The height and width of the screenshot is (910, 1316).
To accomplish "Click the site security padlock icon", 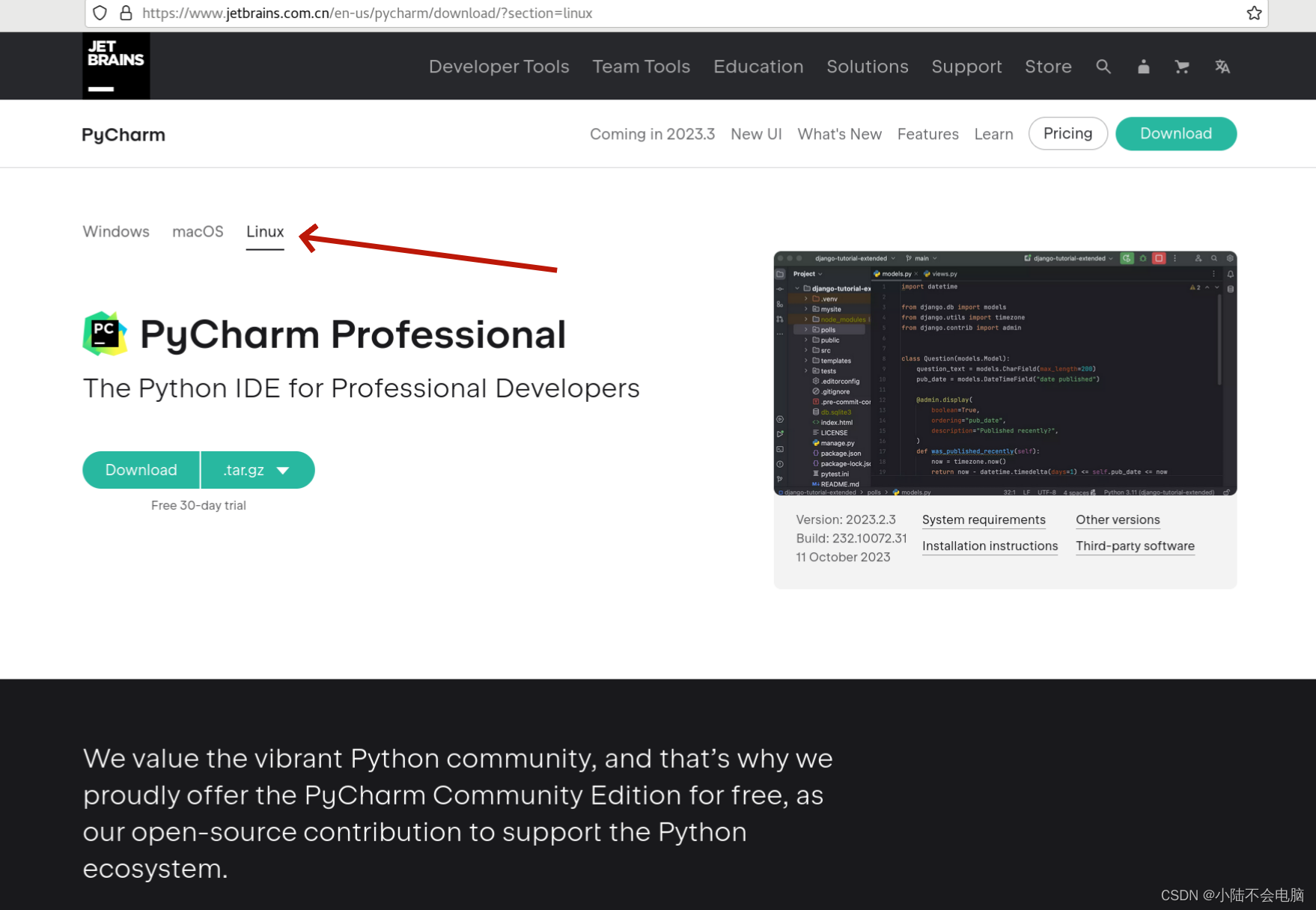I will [x=126, y=13].
